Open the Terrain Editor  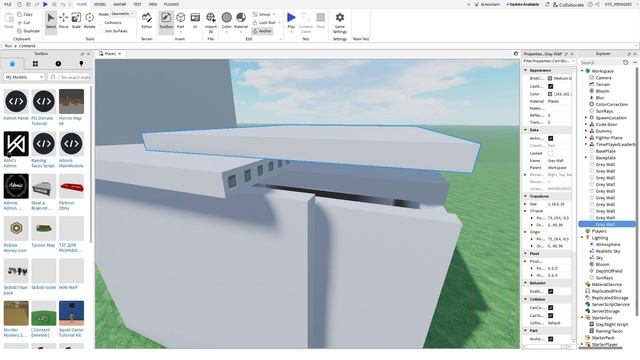click(147, 20)
